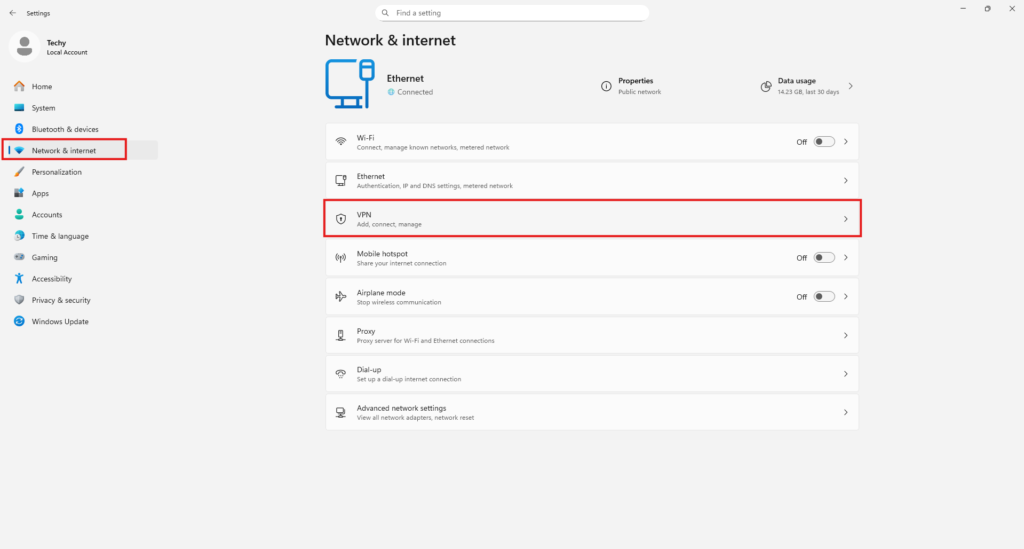Expand VPN settings with chevron arrow
Screen dimensions: 1024x549
[845, 219]
